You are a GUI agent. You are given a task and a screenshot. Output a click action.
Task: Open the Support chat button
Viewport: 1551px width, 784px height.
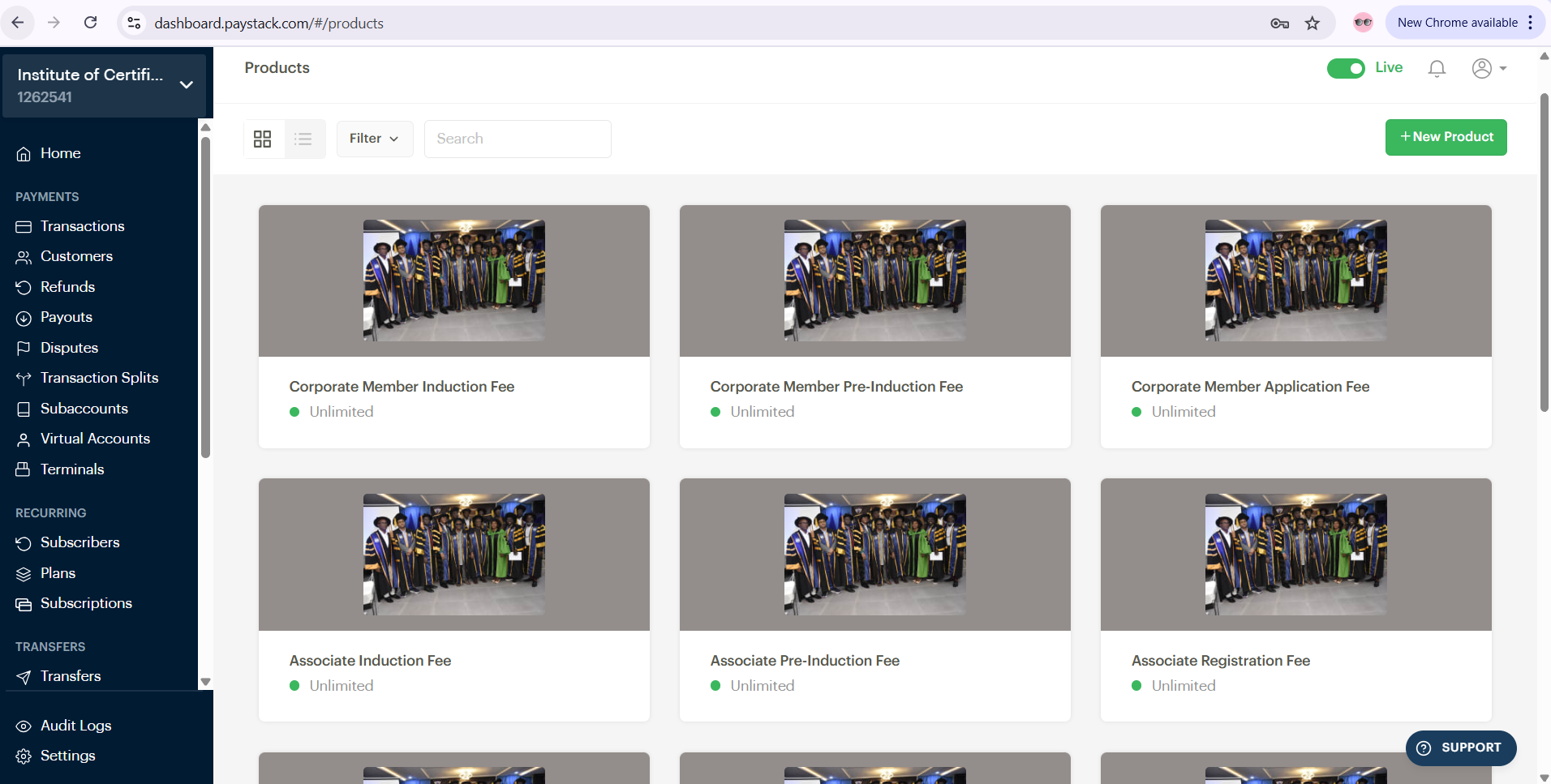1461,748
